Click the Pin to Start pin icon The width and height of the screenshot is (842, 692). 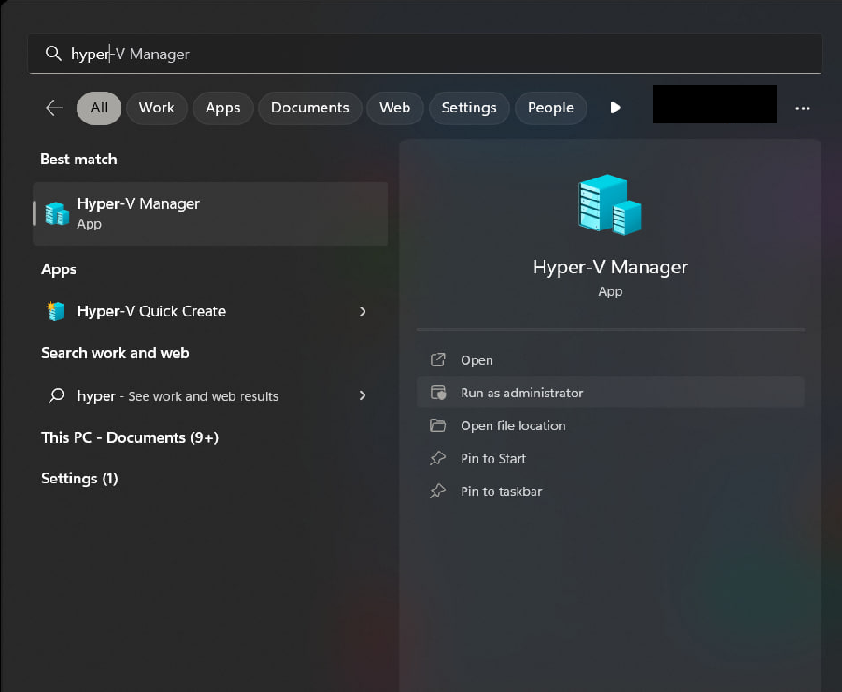(x=438, y=458)
